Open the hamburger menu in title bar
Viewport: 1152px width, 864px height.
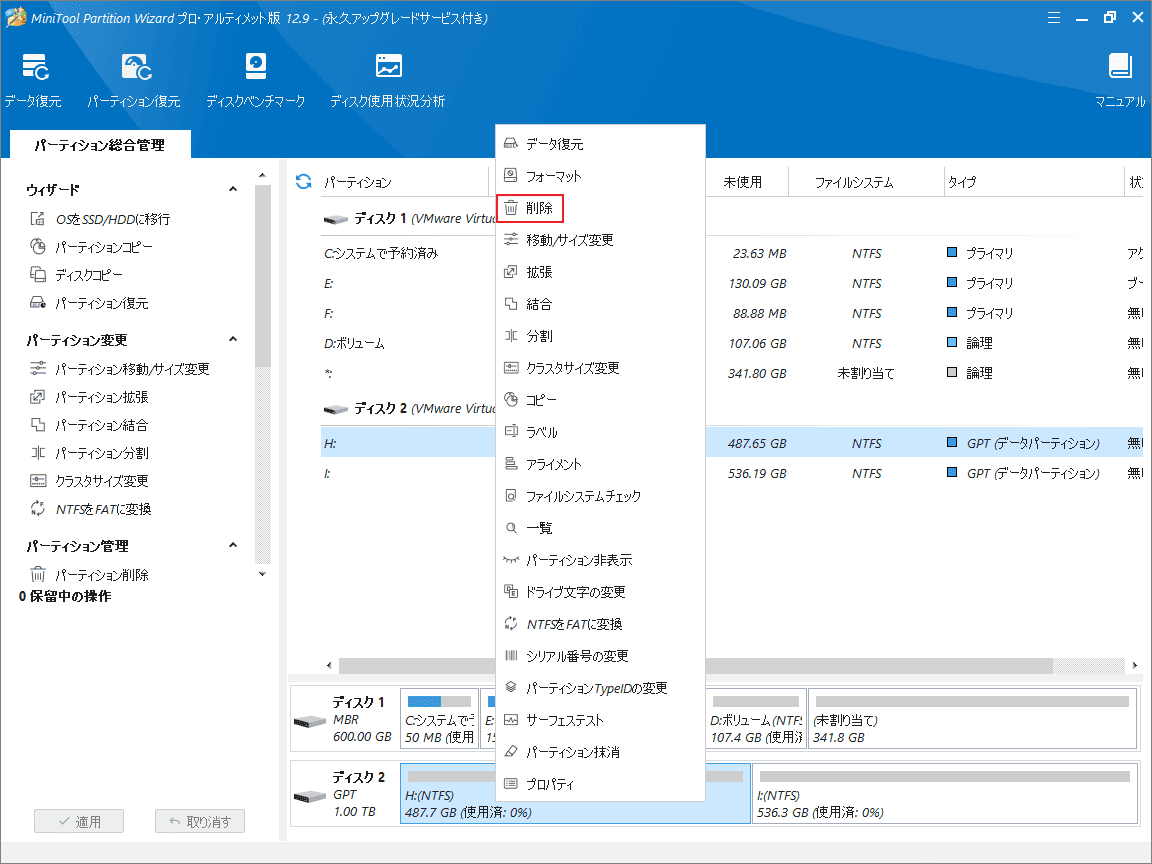[1054, 18]
